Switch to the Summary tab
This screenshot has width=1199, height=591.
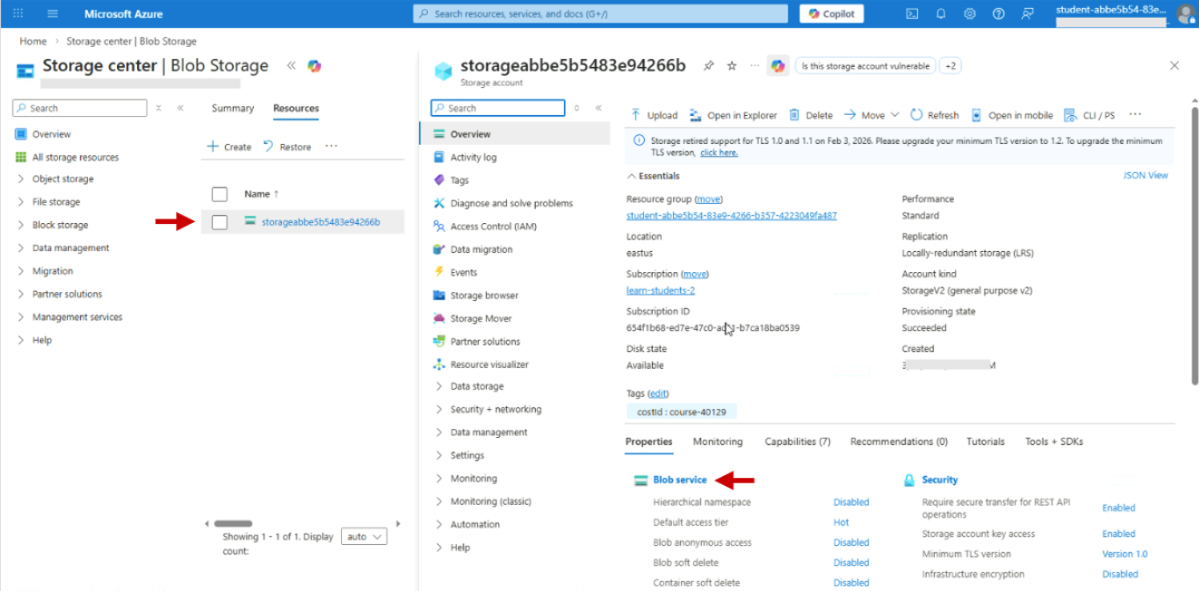233,108
